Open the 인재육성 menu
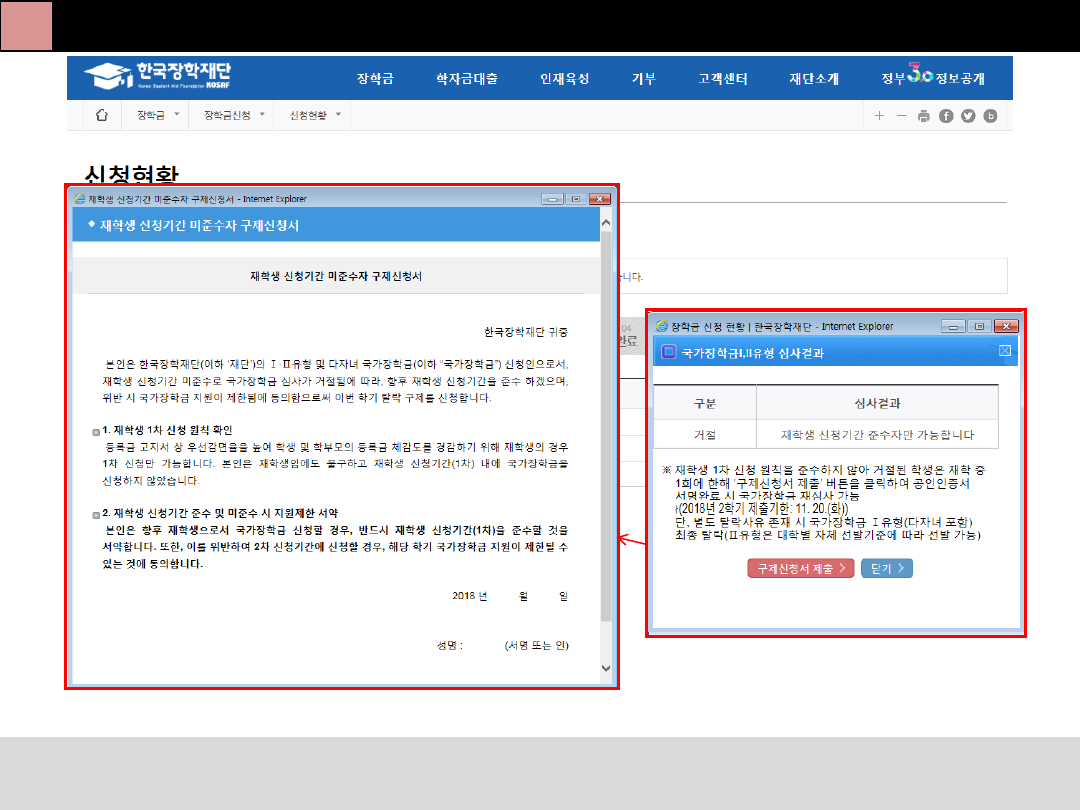This screenshot has height=810, width=1080. tap(565, 79)
